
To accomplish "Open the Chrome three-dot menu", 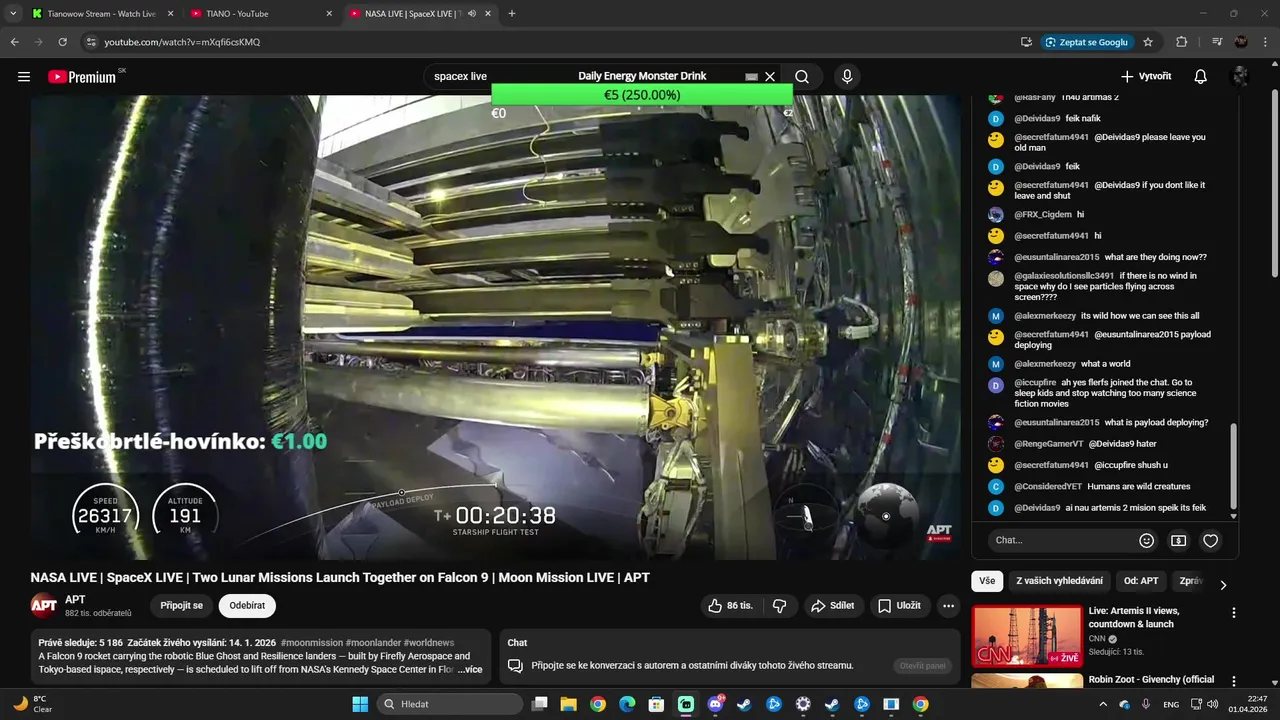I will 1265,42.
